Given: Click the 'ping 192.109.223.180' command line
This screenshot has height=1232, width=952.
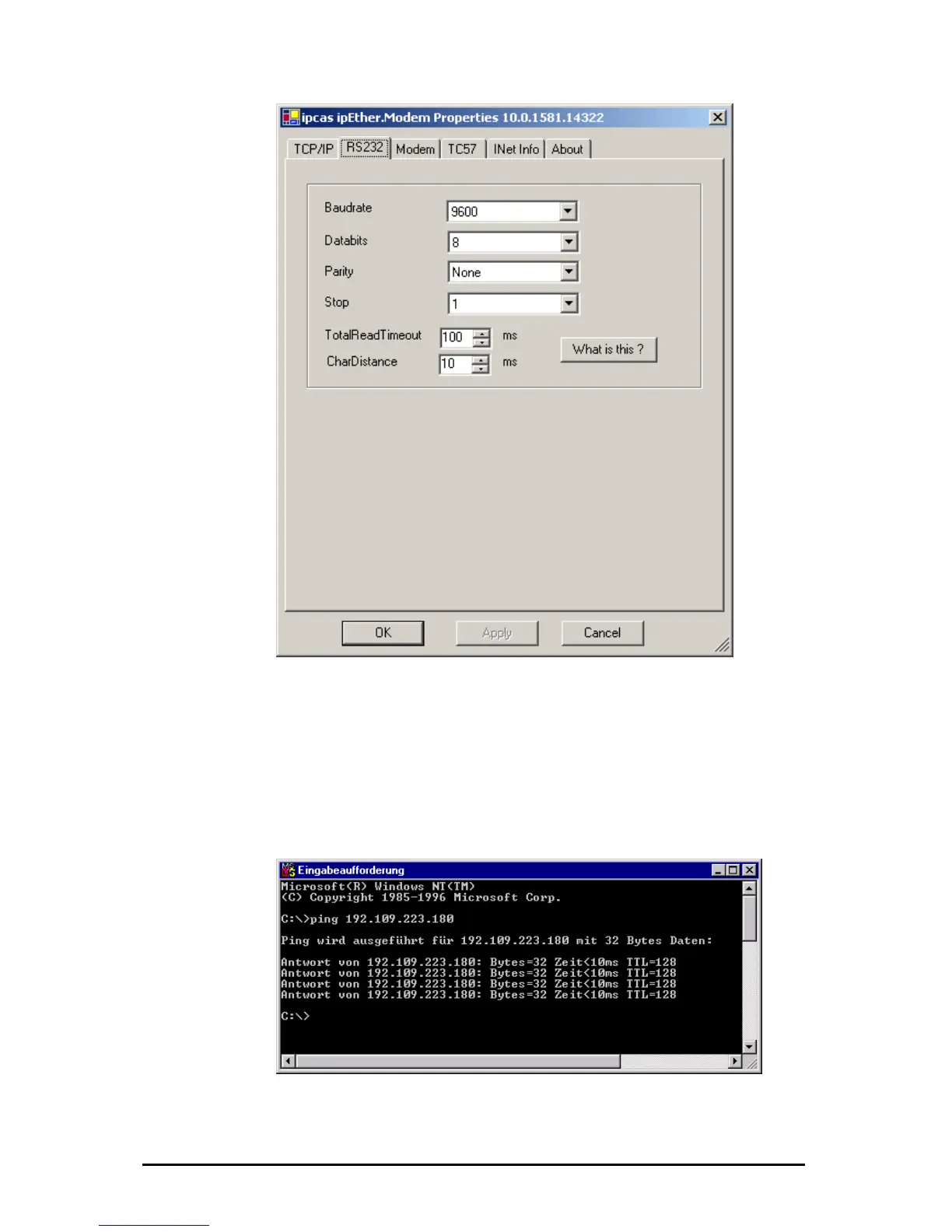Looking at the screenshot, I should tap(367, 919).
